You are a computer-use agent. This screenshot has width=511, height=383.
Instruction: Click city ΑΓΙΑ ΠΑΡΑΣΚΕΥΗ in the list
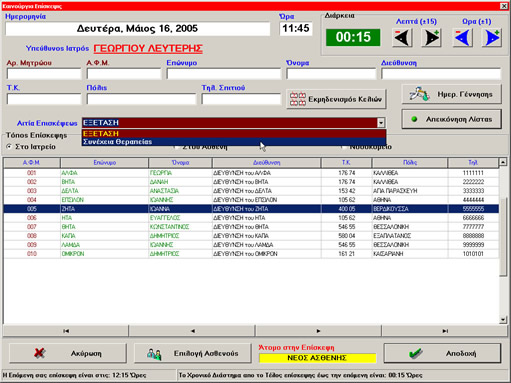(395, 191)
